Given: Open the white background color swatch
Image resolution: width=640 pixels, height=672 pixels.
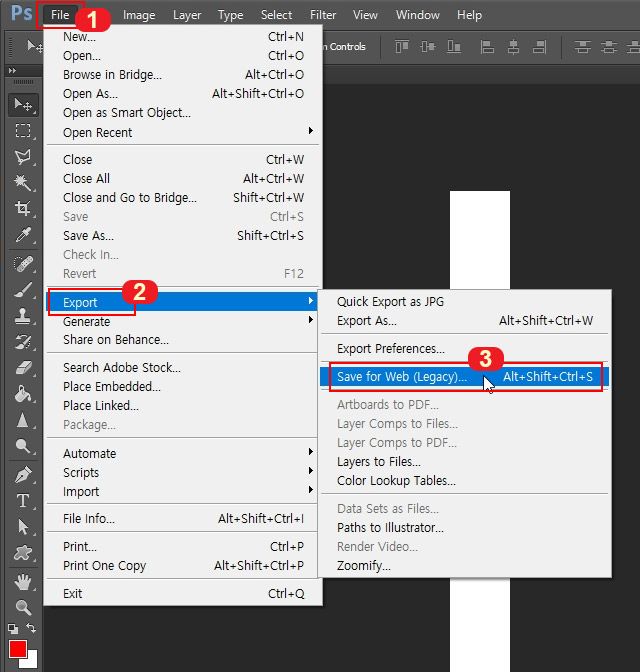Looking at the screenshot, I should [33, 662].
